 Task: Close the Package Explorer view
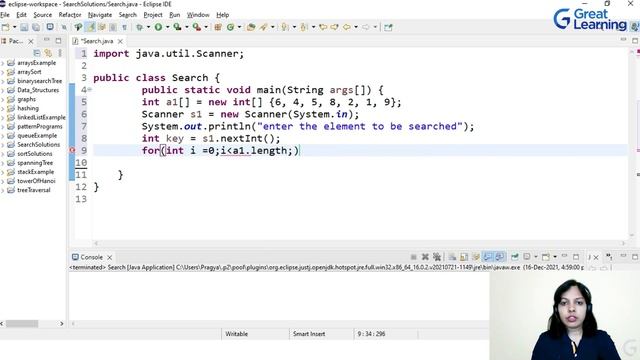click(31, 41)
